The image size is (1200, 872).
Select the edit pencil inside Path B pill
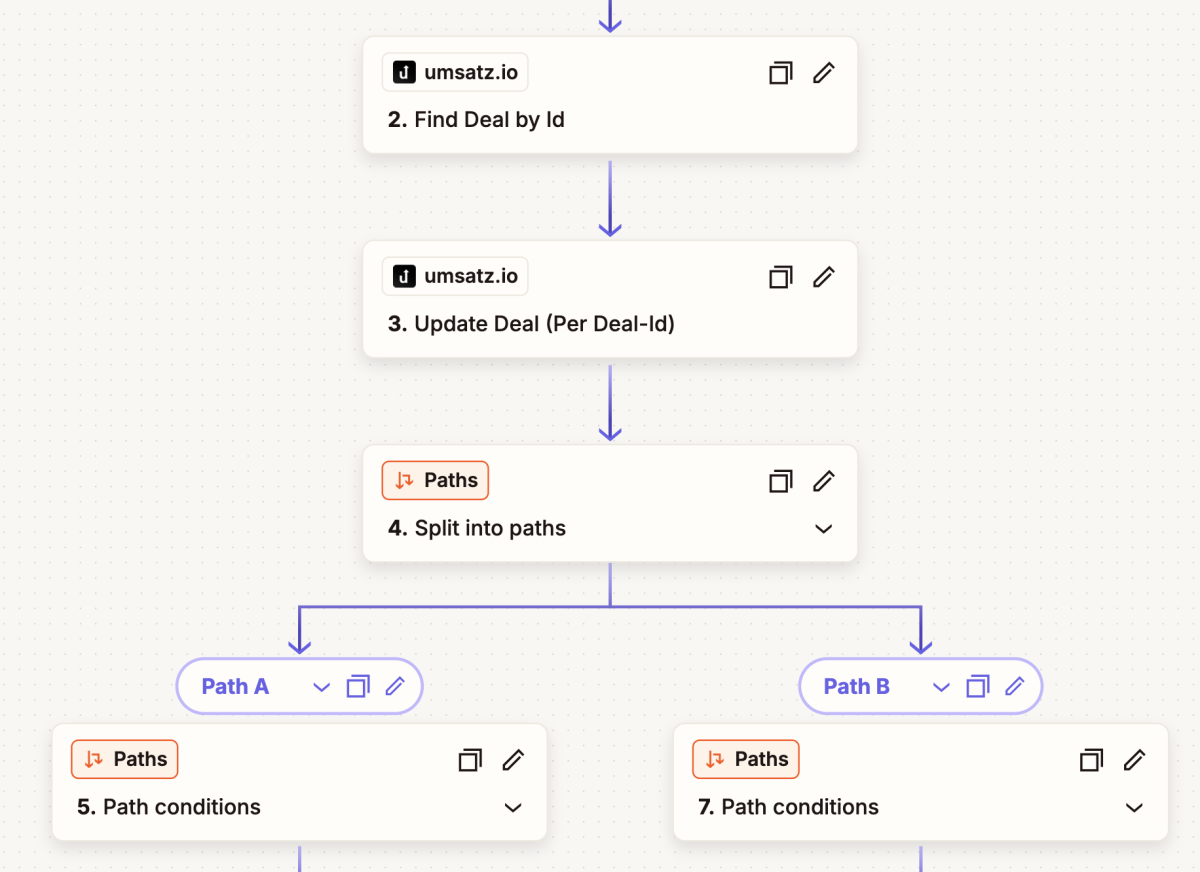tap(1015, 686)
